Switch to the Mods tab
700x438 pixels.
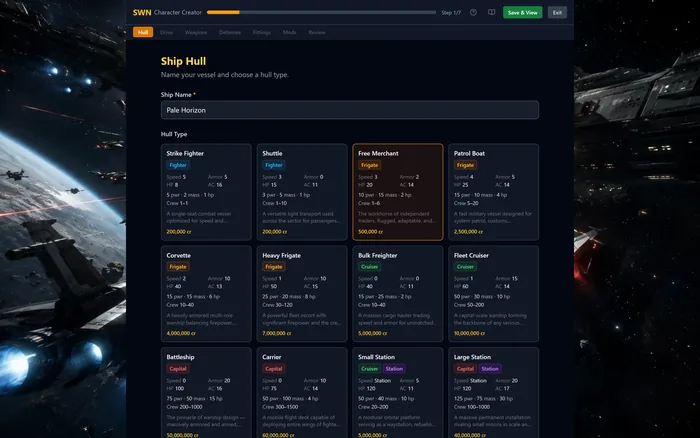pyautogui.click(x=289, y=32)
